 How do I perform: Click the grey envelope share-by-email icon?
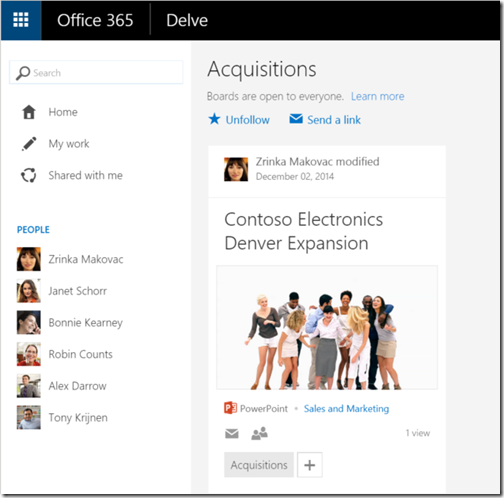pos(232,433)
